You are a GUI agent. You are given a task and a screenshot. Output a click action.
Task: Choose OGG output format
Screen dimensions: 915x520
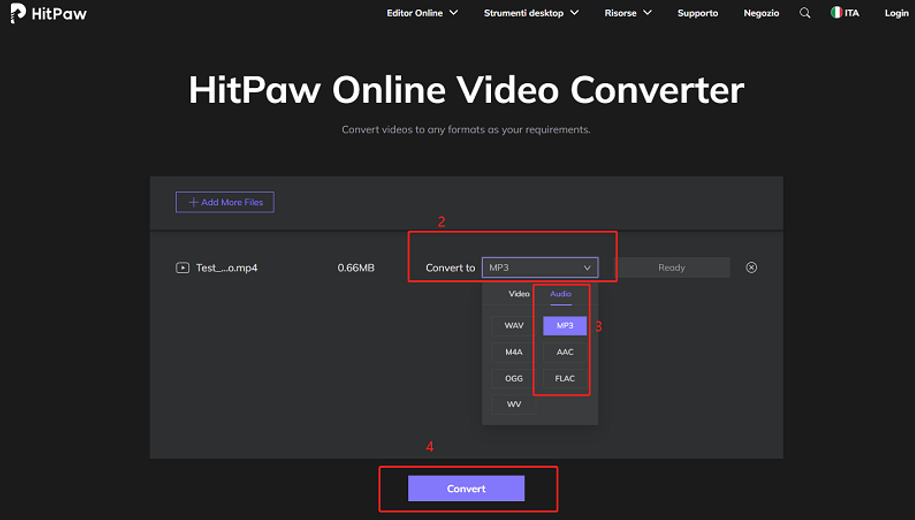point(514,378)
